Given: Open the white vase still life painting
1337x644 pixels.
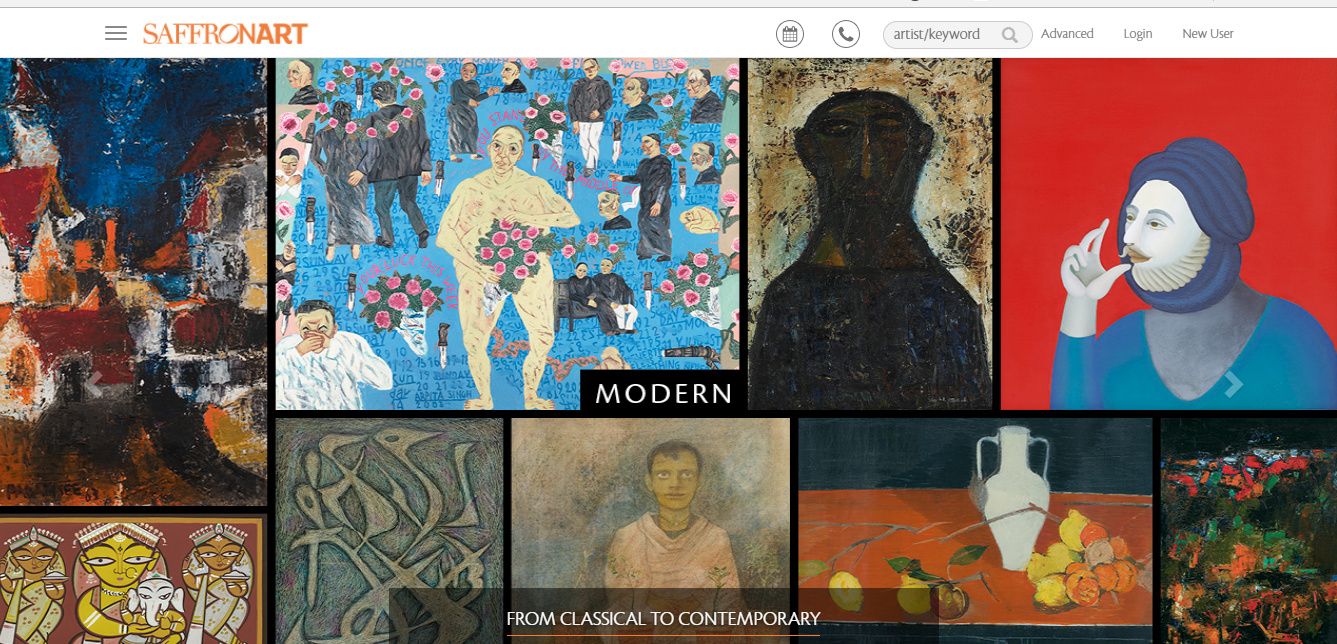Looking at the screenshot, I should pos(975,531).
